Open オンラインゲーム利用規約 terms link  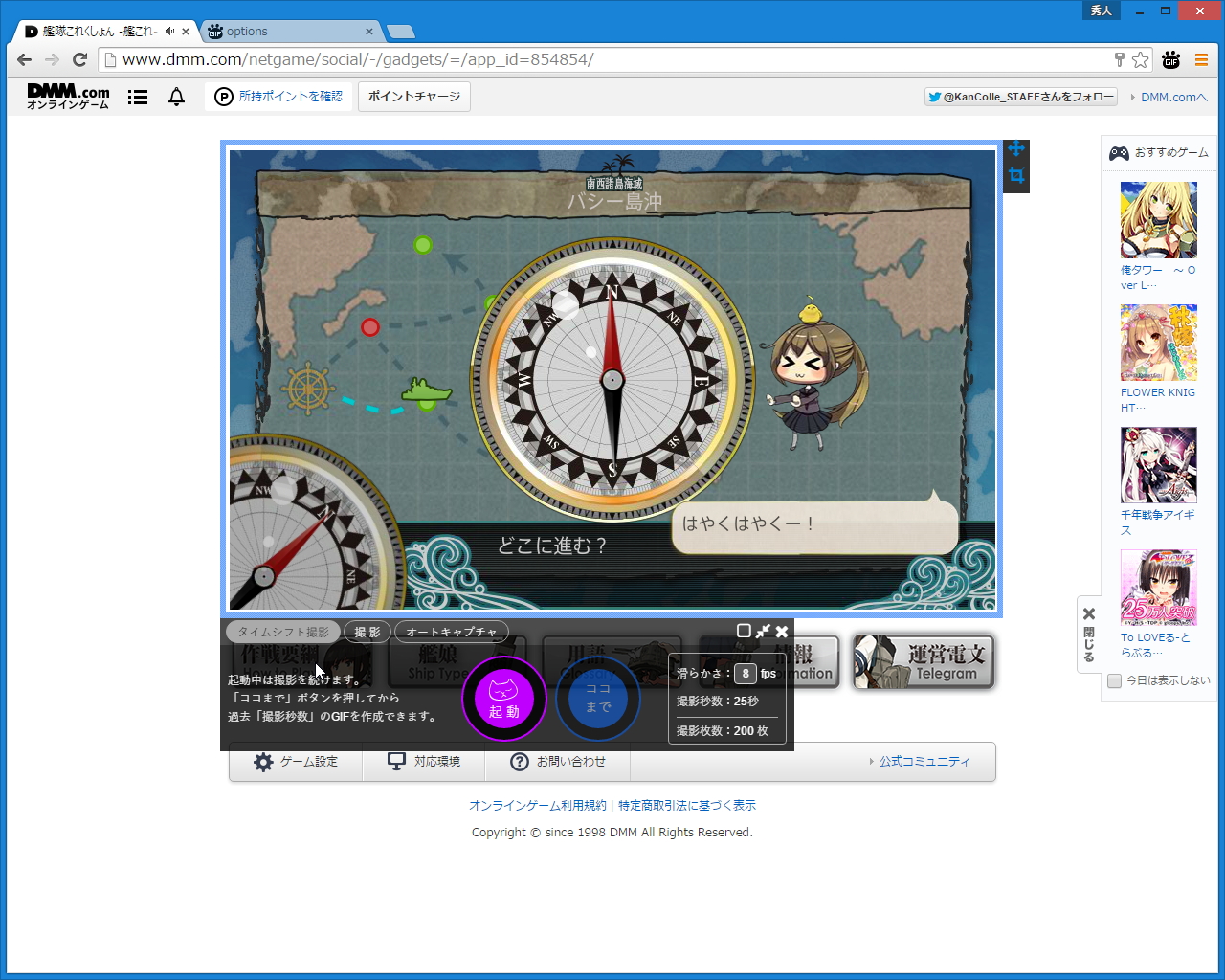coord(538,806)
